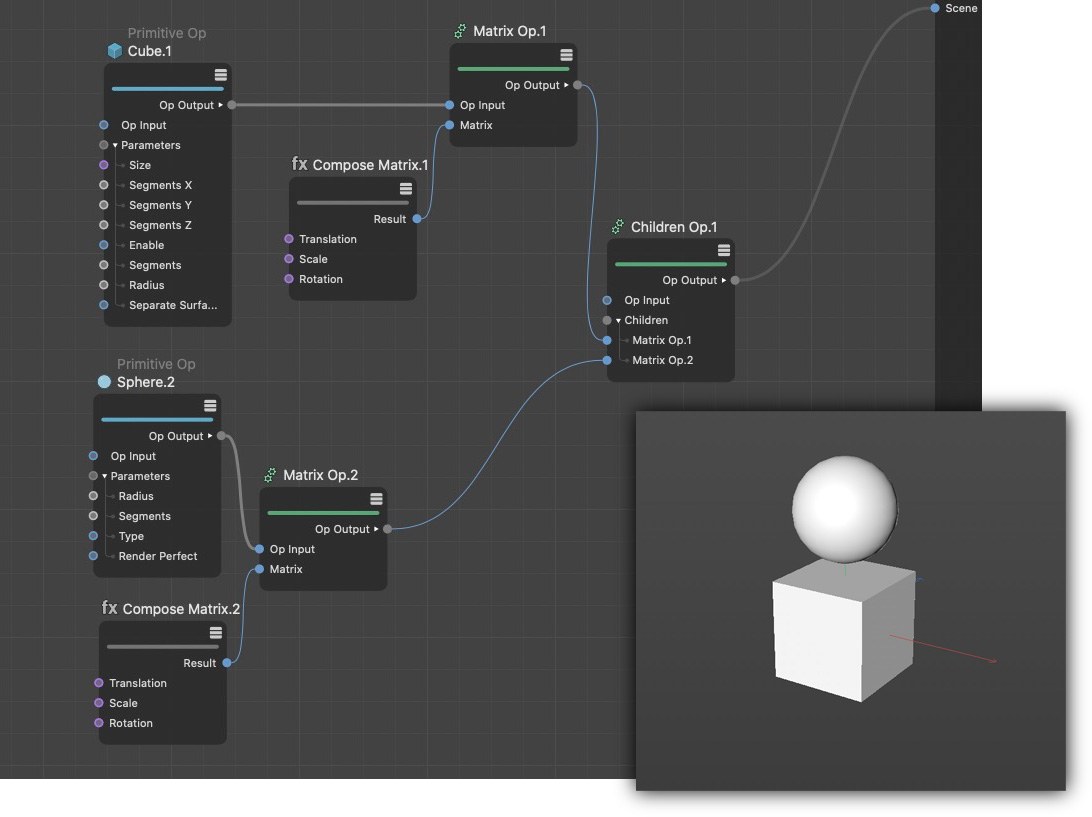This screenshot has width=1092, height=817.
Task: Select the Scene output port
Action: [935, 8]
